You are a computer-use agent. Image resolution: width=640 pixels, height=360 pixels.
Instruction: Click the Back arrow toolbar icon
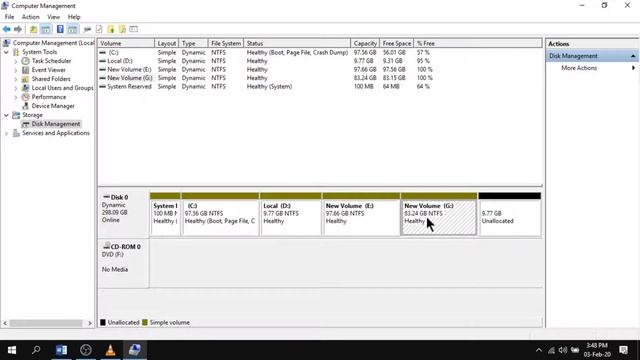point(7,29)
